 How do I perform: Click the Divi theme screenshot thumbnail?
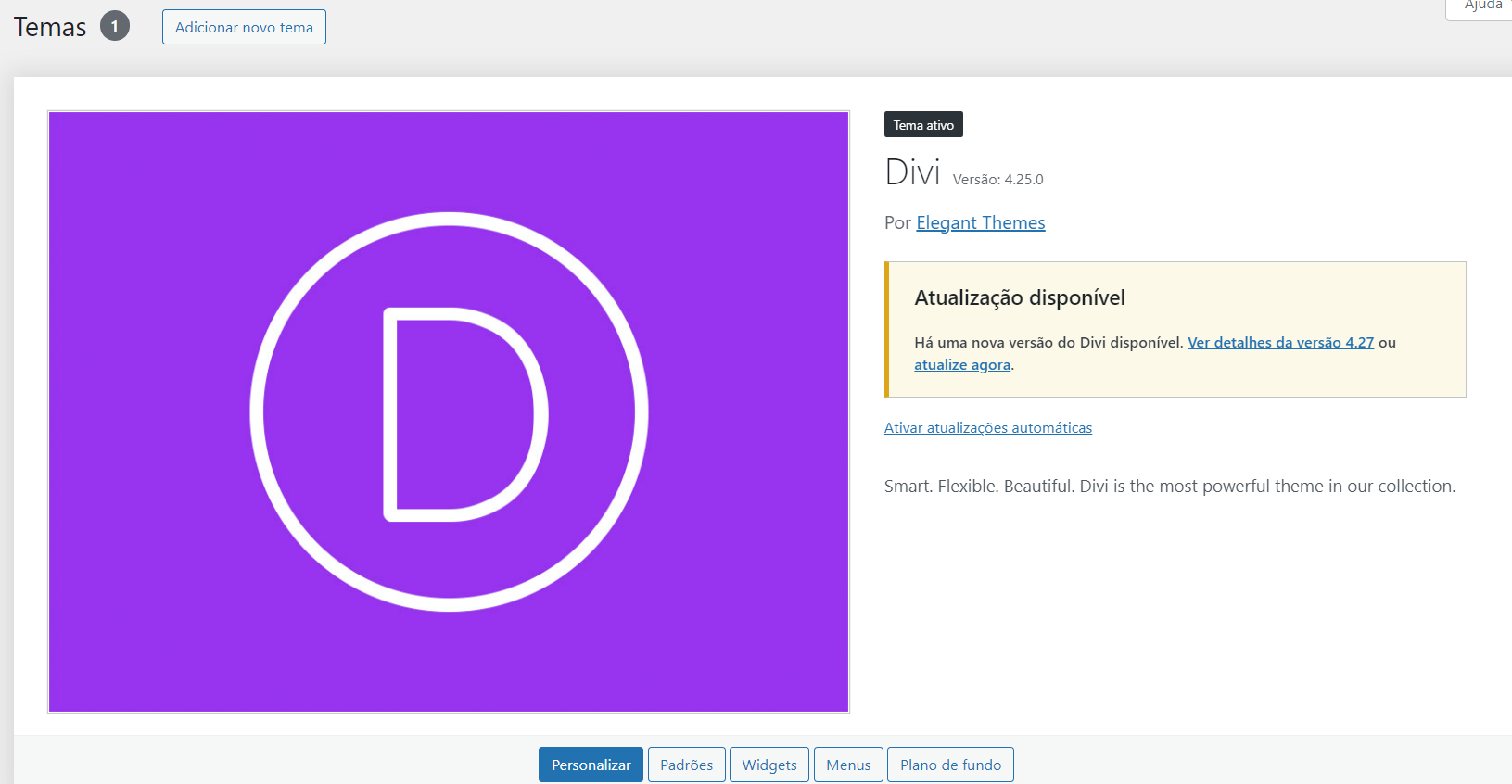click(449, 411)
